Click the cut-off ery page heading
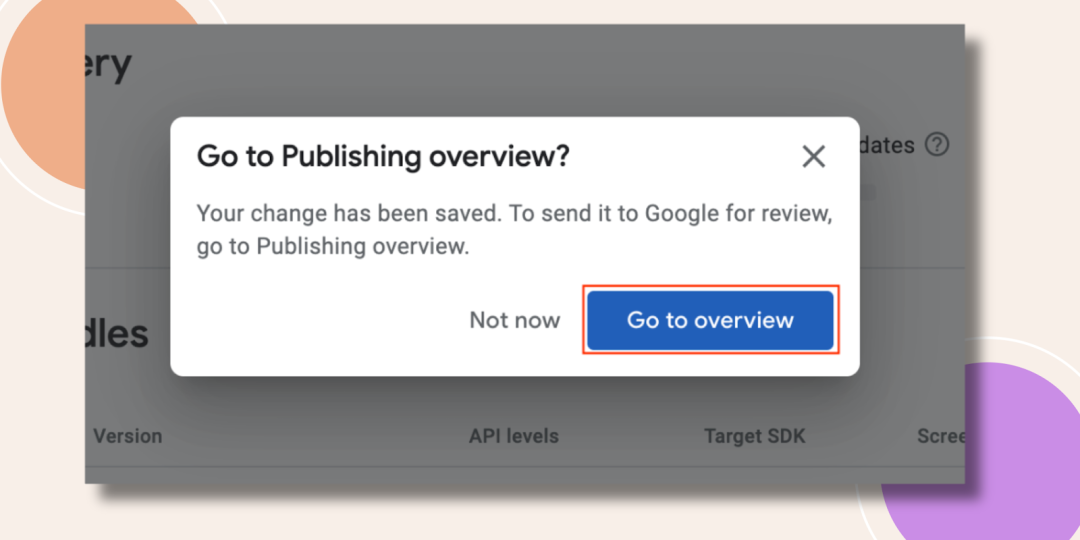The image size is (1080, 540). click(108, 65)
